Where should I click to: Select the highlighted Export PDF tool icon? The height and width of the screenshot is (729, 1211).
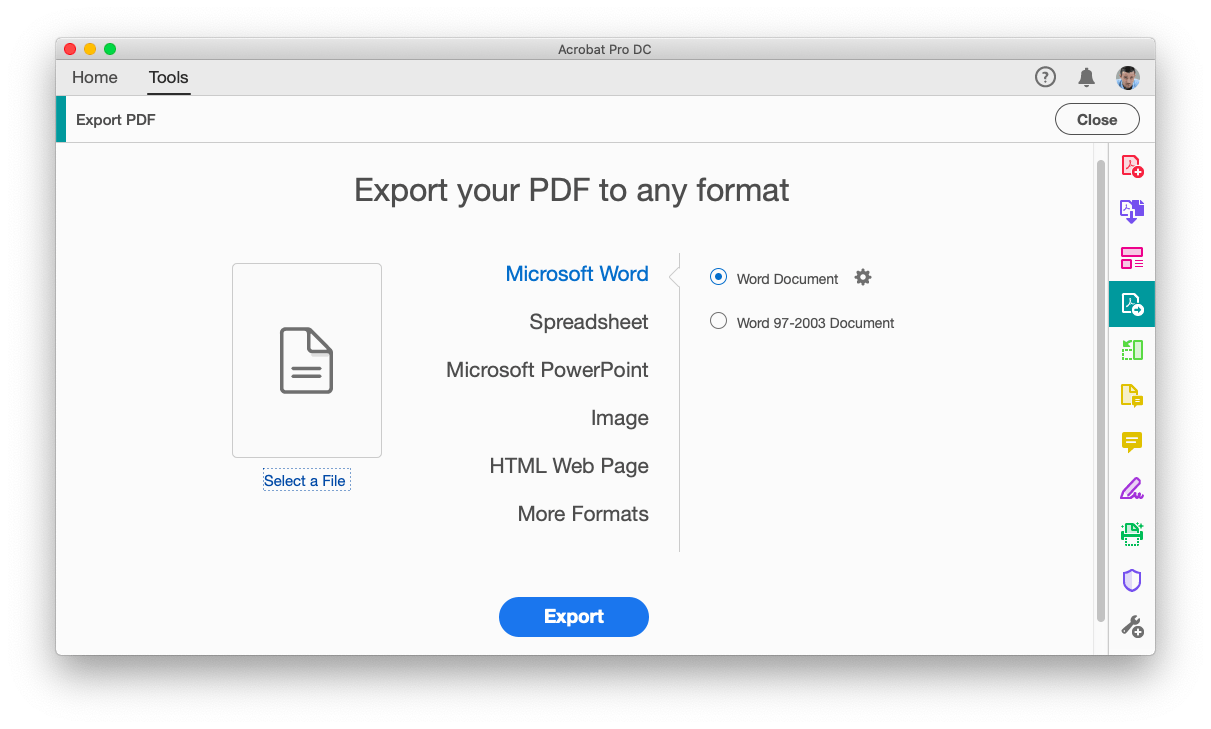[x=1131, y=304]
